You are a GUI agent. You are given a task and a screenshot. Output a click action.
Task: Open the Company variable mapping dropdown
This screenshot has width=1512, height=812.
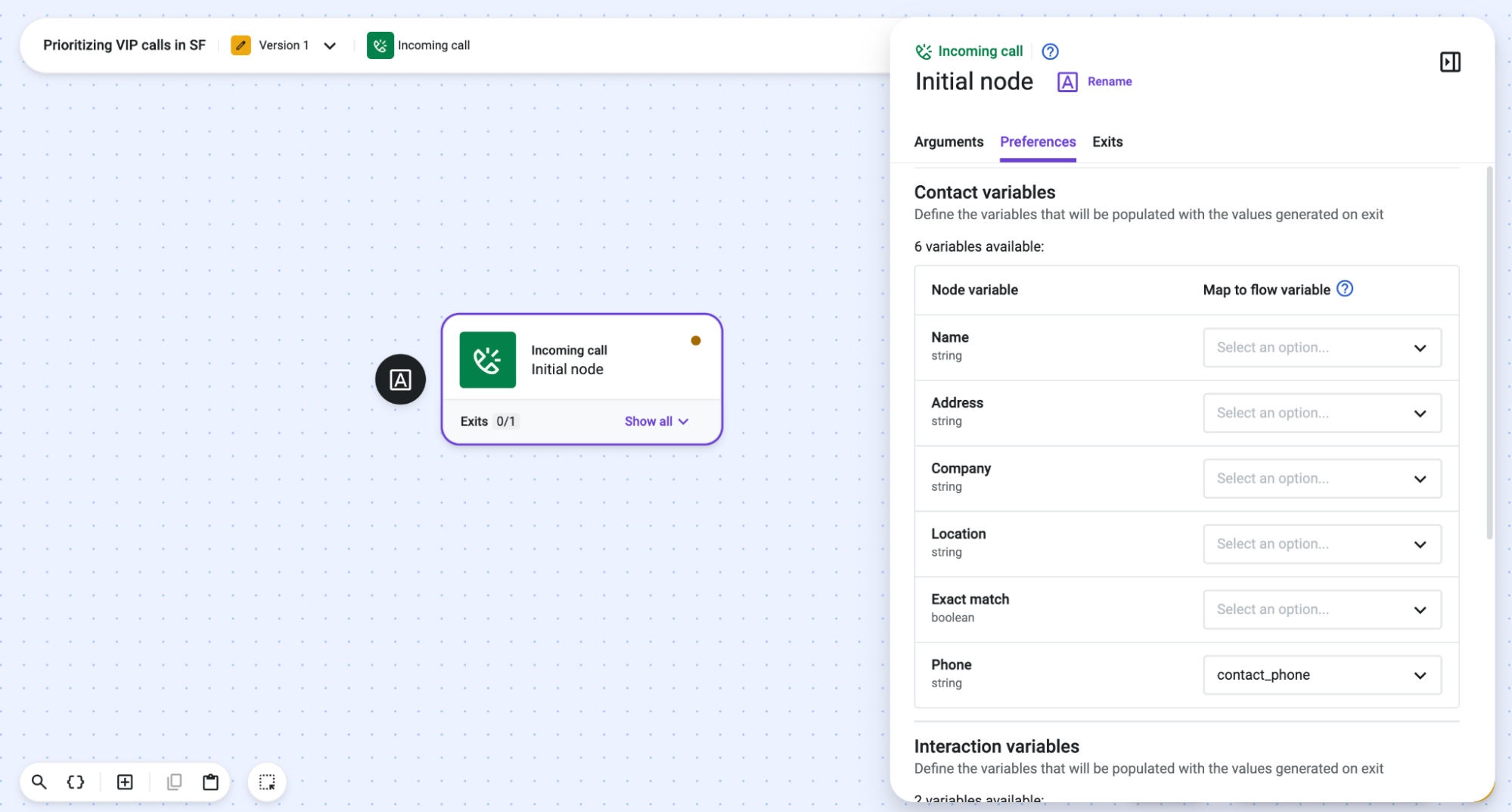[1321, 479]
